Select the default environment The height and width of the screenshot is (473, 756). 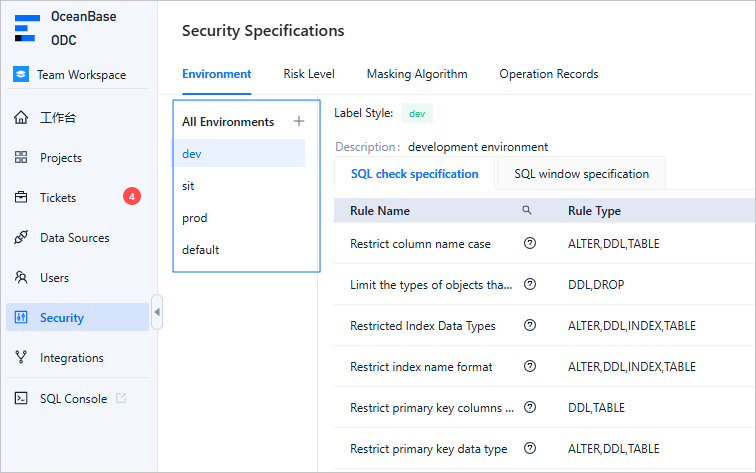click(200, 250)
